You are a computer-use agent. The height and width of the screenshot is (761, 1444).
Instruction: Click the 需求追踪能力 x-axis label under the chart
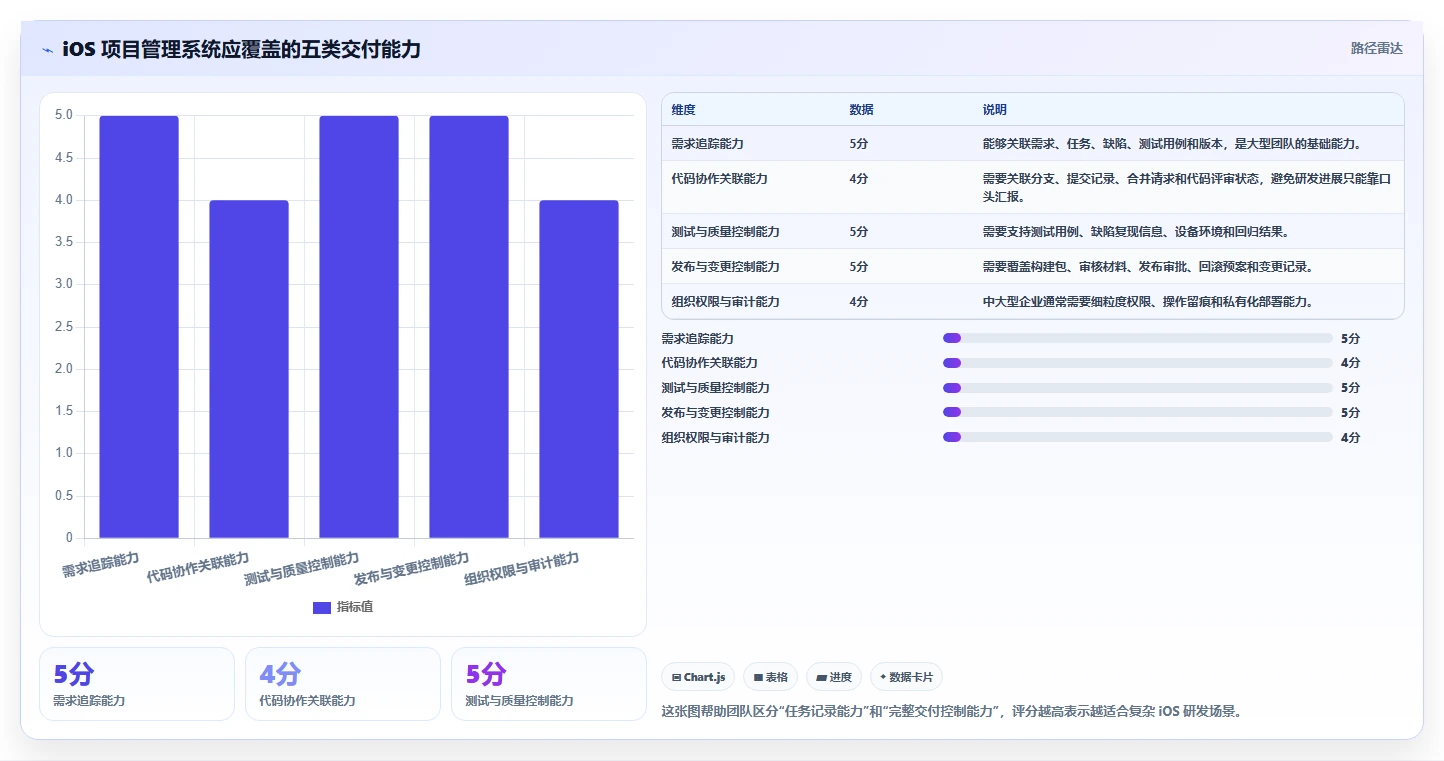[101, 565]
